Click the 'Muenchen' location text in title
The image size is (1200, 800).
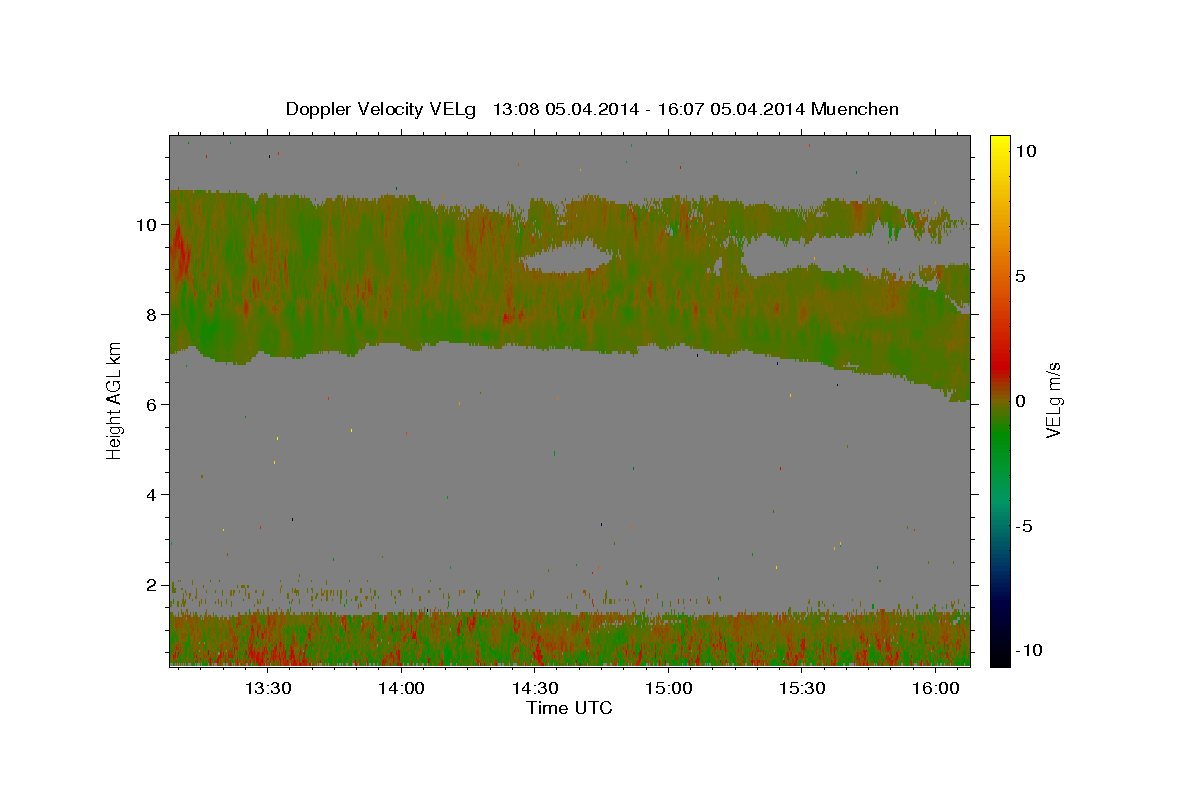click(x=855, y=109)
